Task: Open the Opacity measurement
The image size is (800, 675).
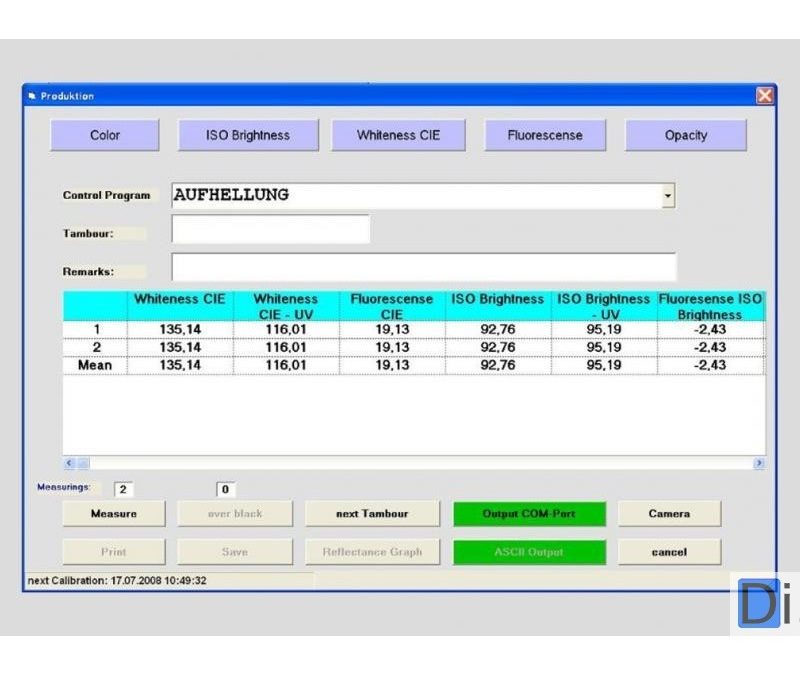Action: click(686, 135)
